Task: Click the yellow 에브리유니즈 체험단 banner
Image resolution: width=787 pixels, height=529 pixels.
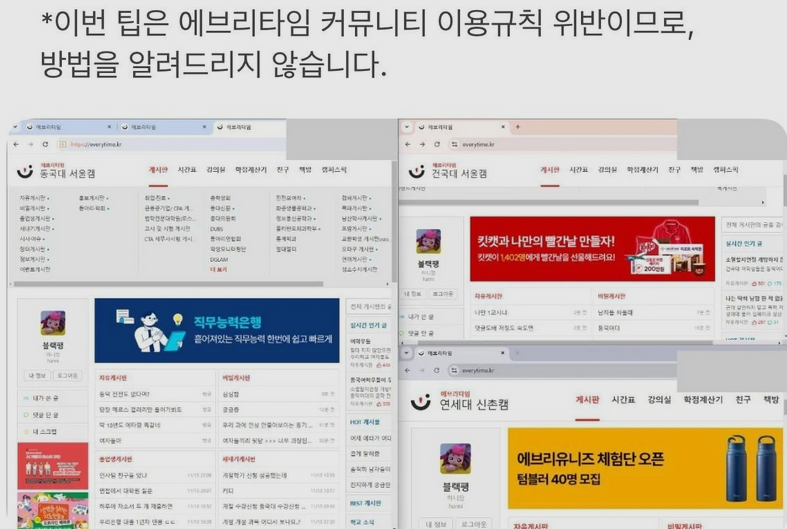Action: [x=645, y=468]
